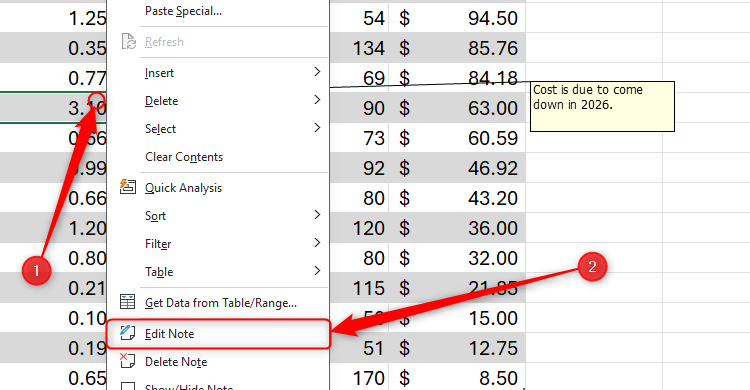750x390 pixels.
Task: Select the cell containing 32.00
Action: pos(457,258)
